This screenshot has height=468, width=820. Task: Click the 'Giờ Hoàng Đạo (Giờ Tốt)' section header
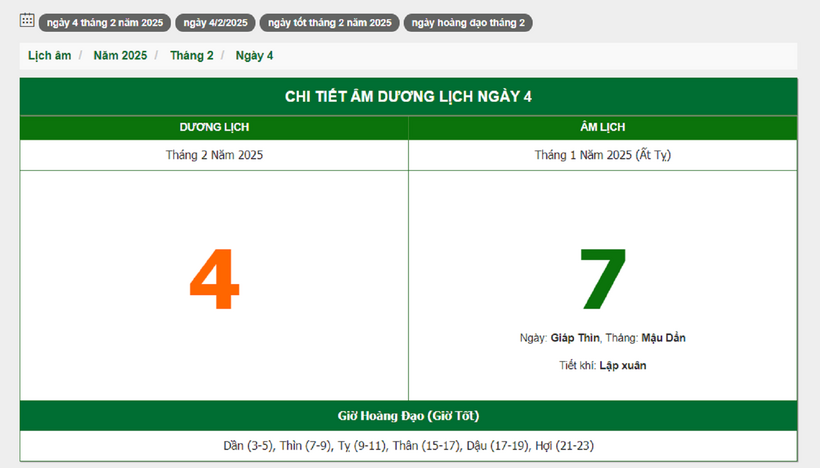coord(408,415)
